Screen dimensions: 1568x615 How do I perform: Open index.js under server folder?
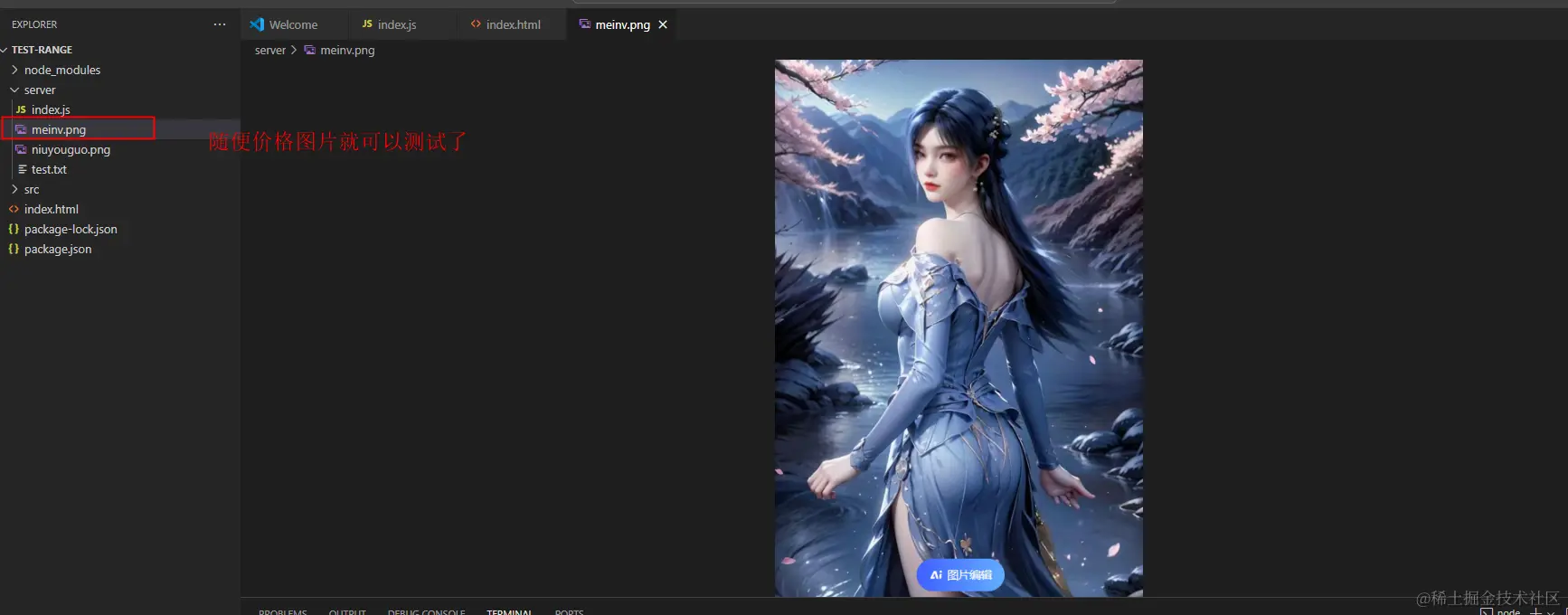pyautogui.click(x=51, y=109)
